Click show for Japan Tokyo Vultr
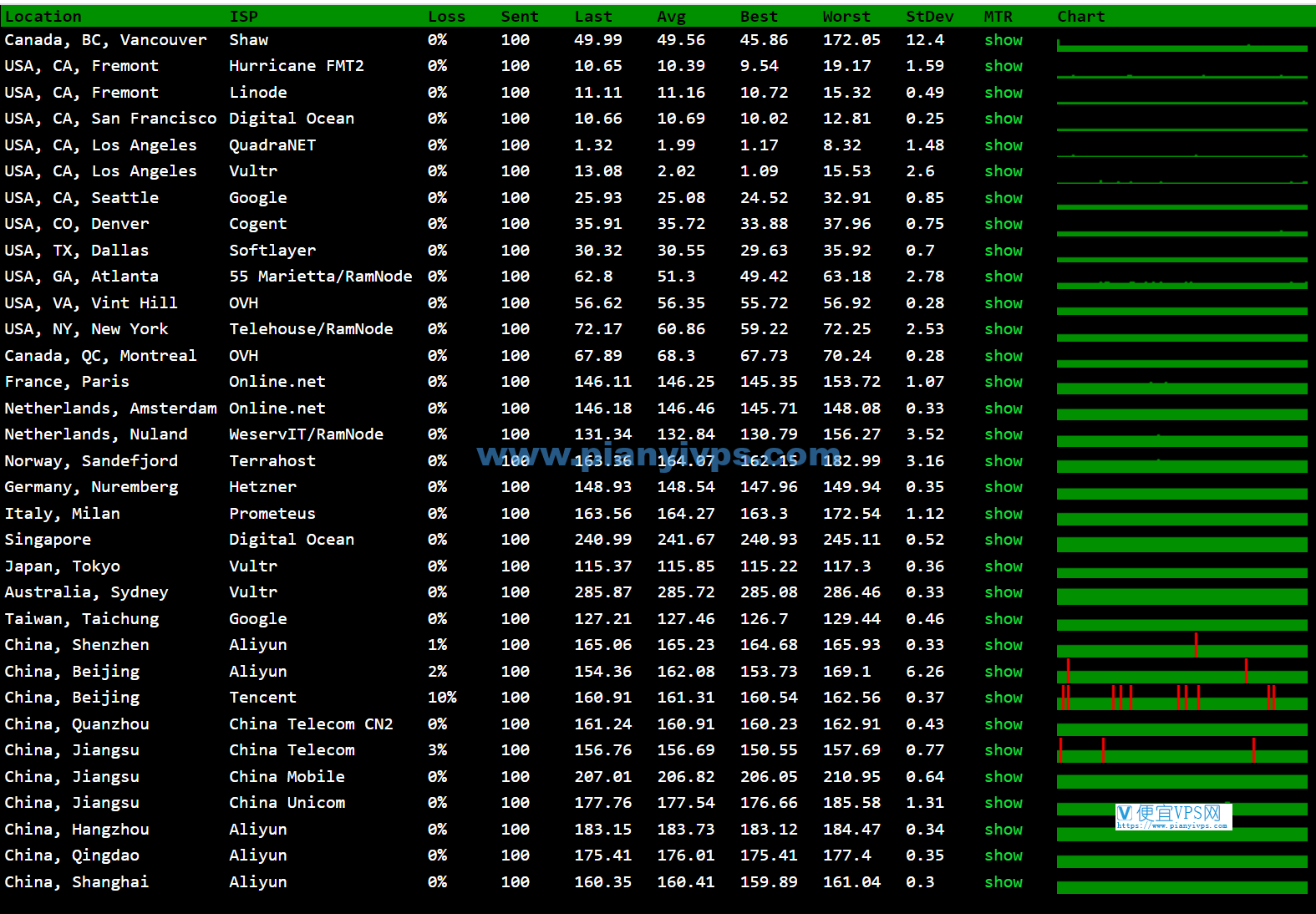The height and width of the screenshot is (914, 1316). tap(1003, 566)
